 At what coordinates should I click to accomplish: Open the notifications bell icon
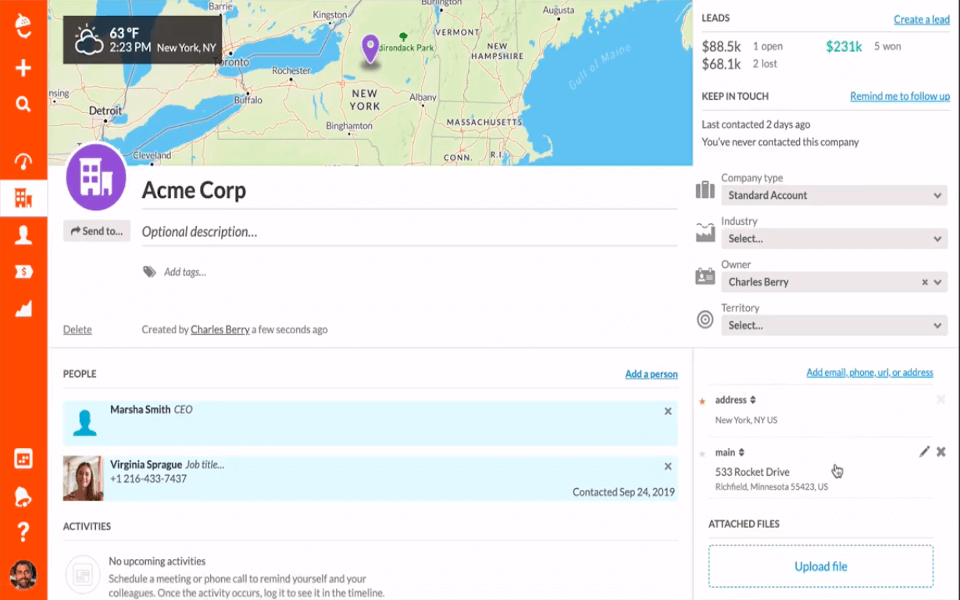pos(23,498)
